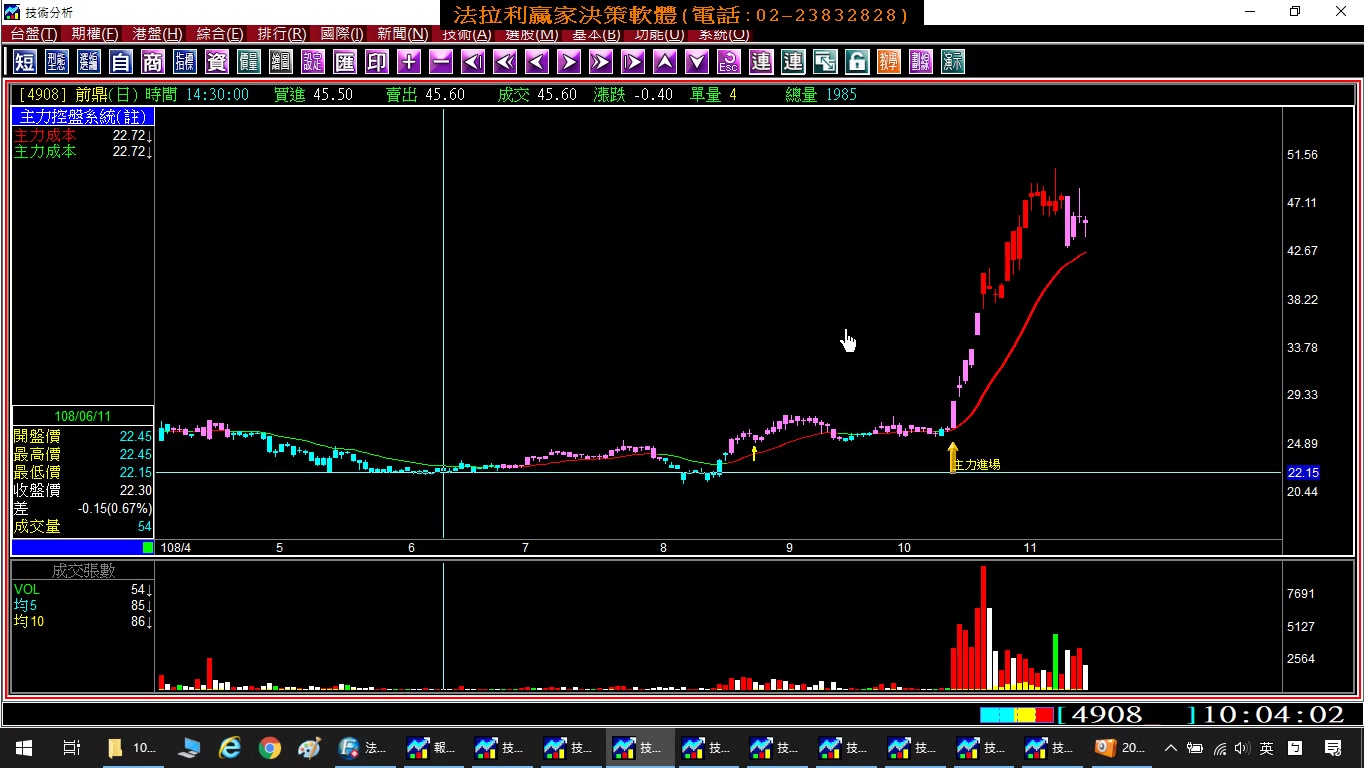Open Google Chrome from the taskbar

pos(269,747)
